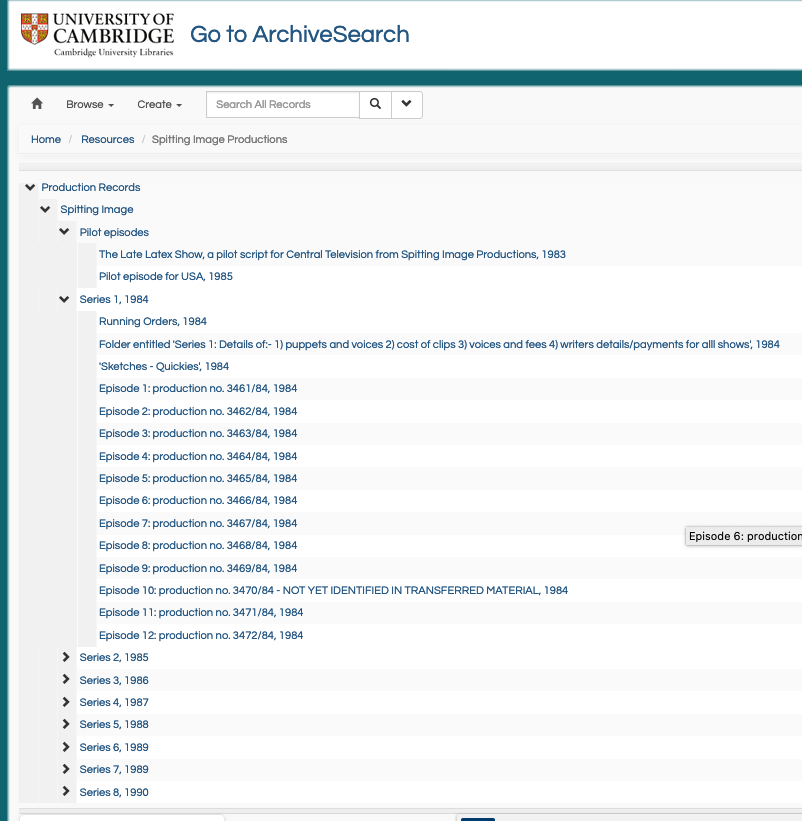
Task: Expand the Series 8, 1990 chevron
Action: (x=66, y=791)
